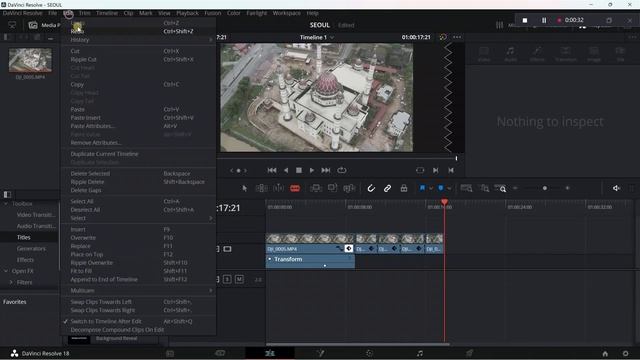Image resolution: width=640 pixels, height=360 pixels.
Task: Toggle the Mute button on audio track
Action: (x=239, y=280)
